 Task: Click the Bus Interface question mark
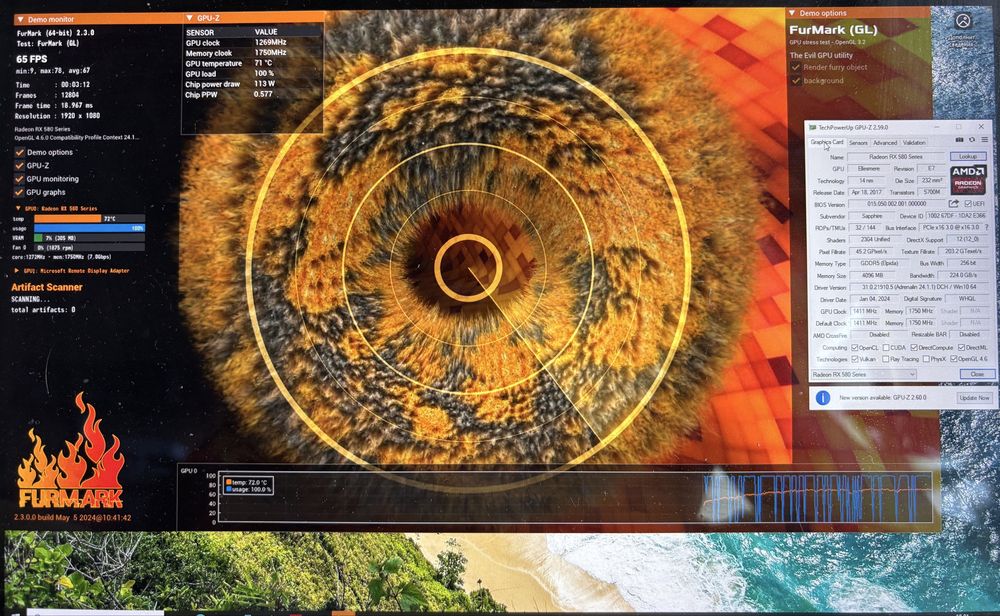click(x=987, y=227)
